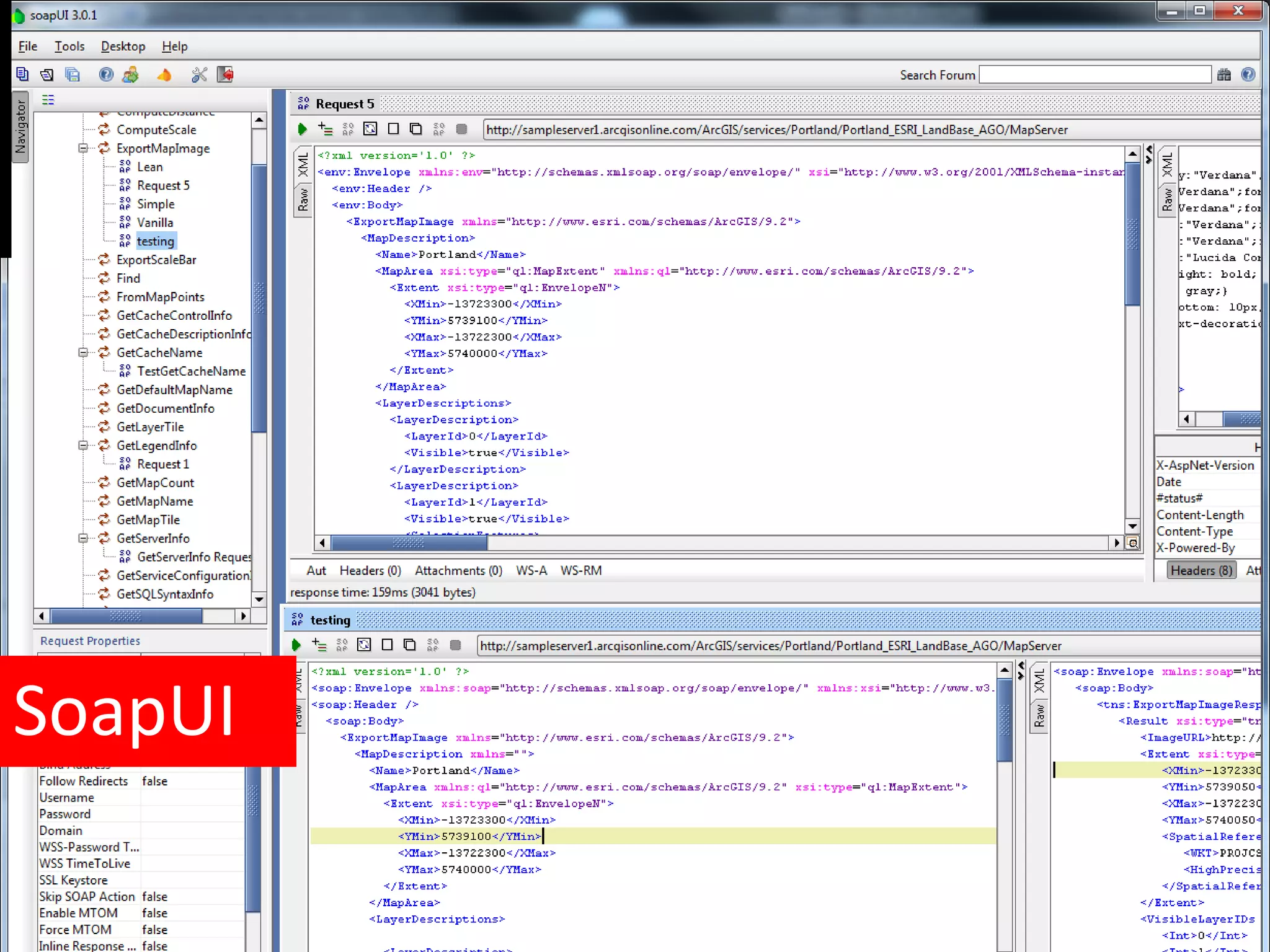
Task: Click the Aut tab below request
Action: click(x=316, y=570)
